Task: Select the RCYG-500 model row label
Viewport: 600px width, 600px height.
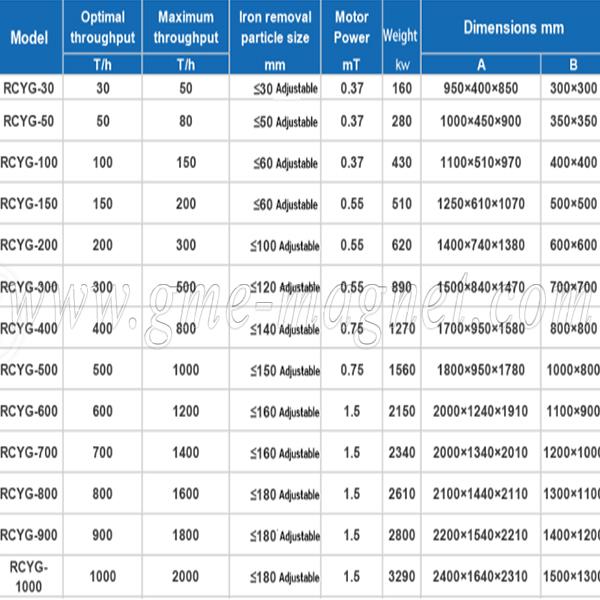Action: (x=28, y=369)
